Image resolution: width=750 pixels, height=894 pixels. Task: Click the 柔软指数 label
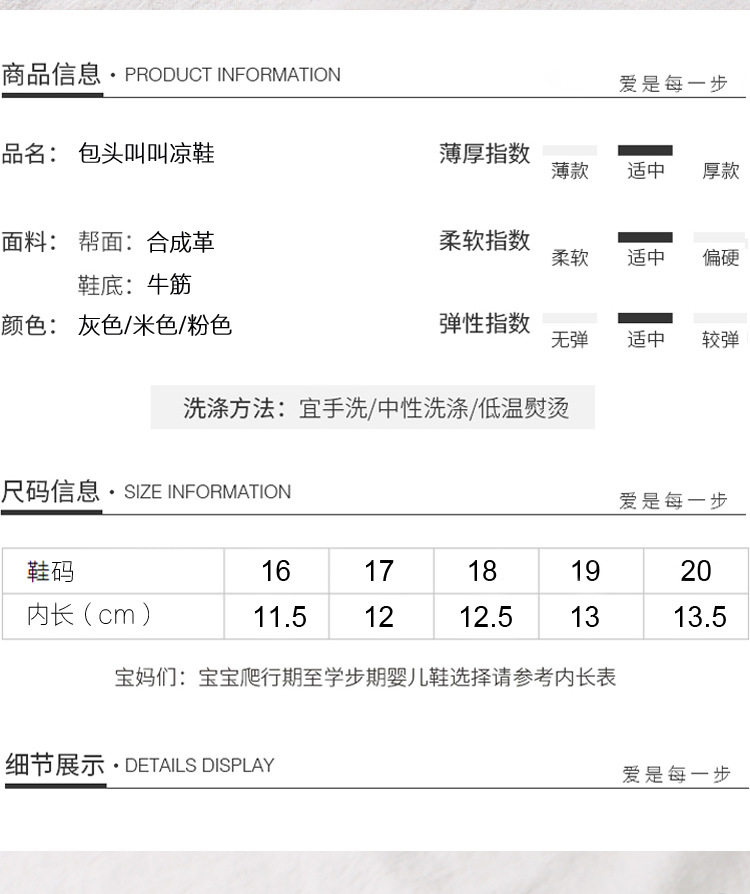(485, 241)
